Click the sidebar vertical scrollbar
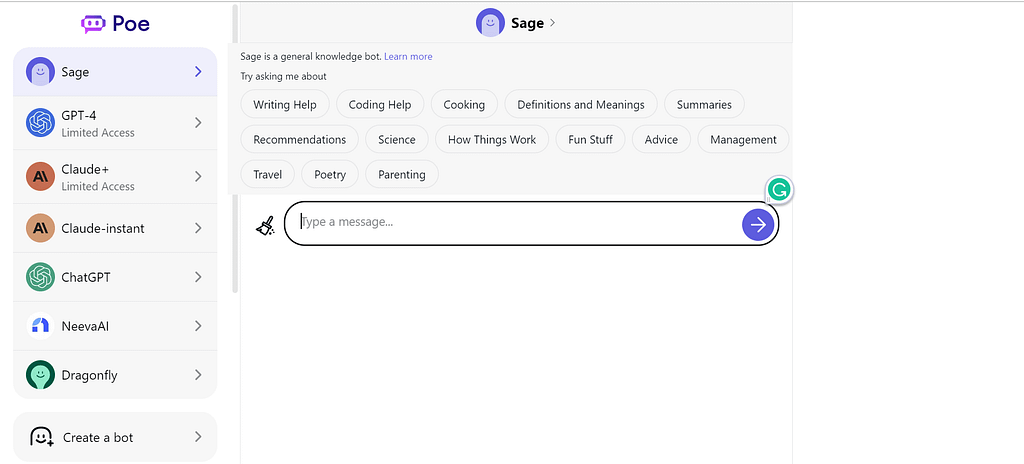 (235, 149)
